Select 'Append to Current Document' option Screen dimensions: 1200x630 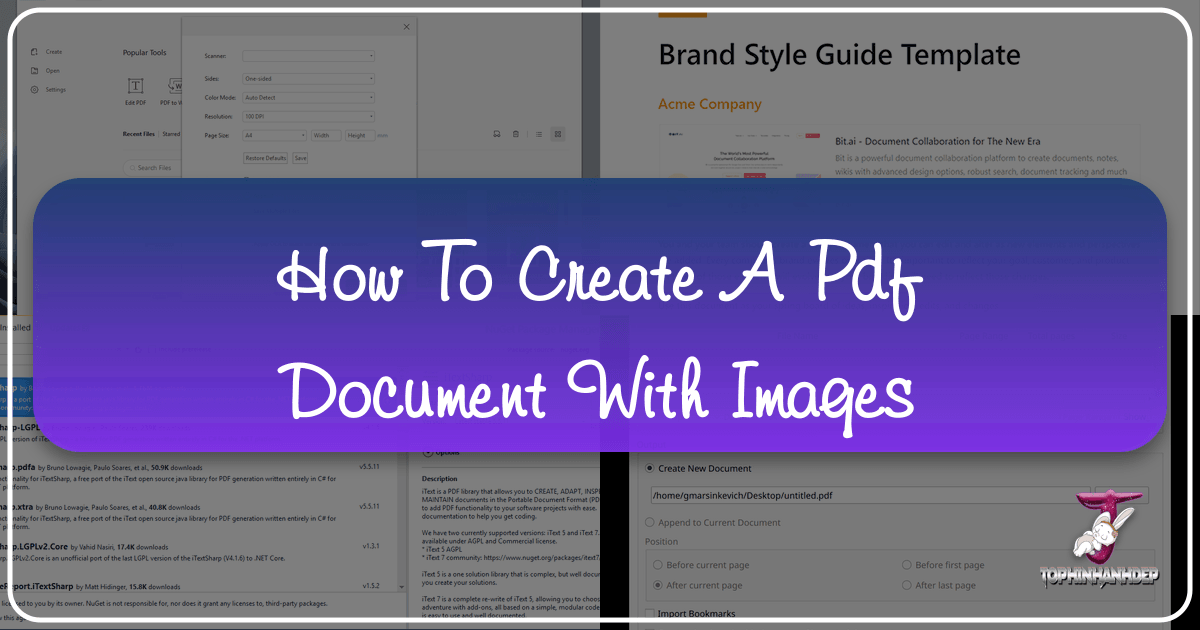[650, 522]
